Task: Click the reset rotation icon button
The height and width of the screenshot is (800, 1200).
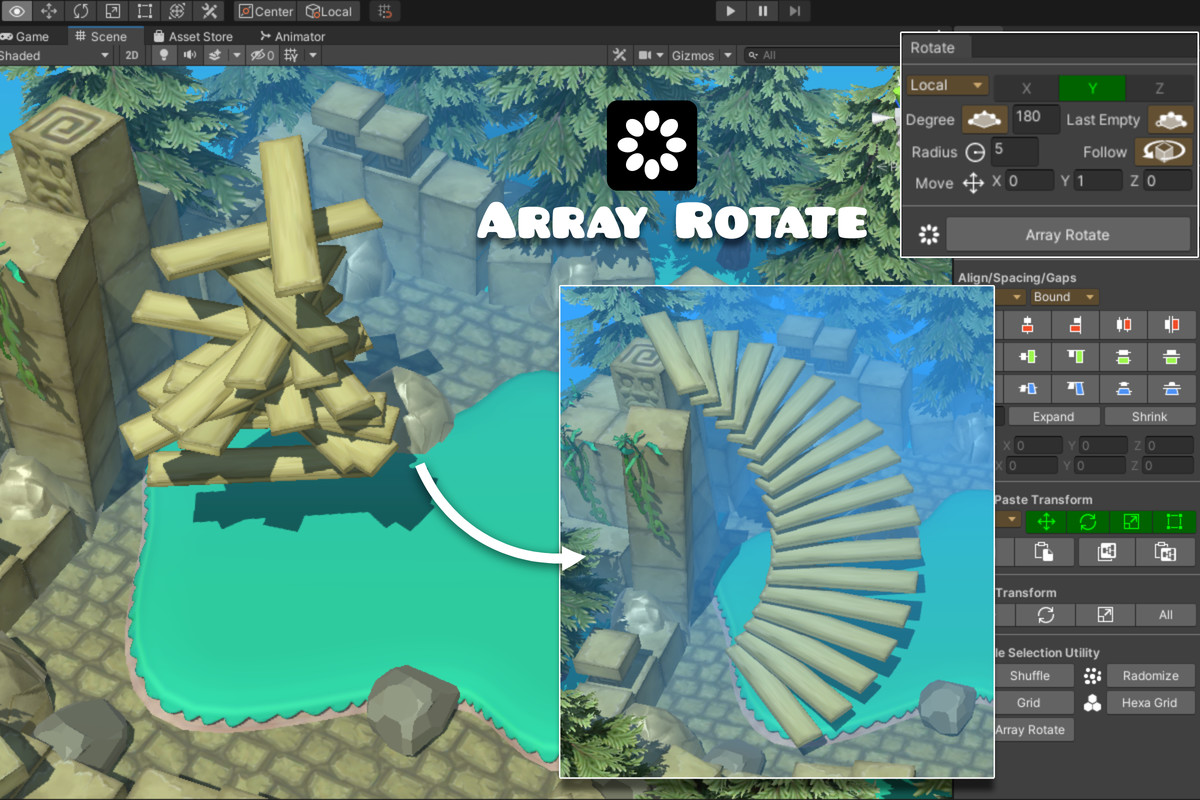Action: tap(1046, 615)
